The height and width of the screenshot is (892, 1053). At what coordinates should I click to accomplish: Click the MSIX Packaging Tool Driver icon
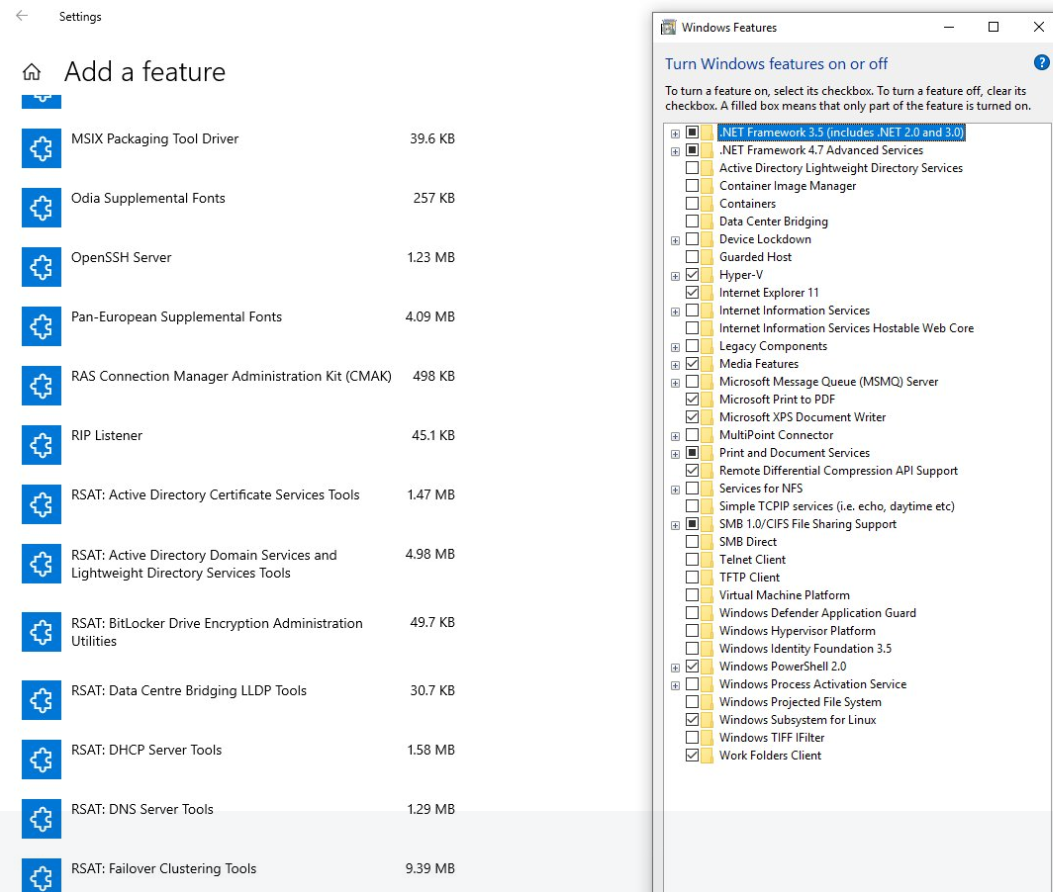41,148
